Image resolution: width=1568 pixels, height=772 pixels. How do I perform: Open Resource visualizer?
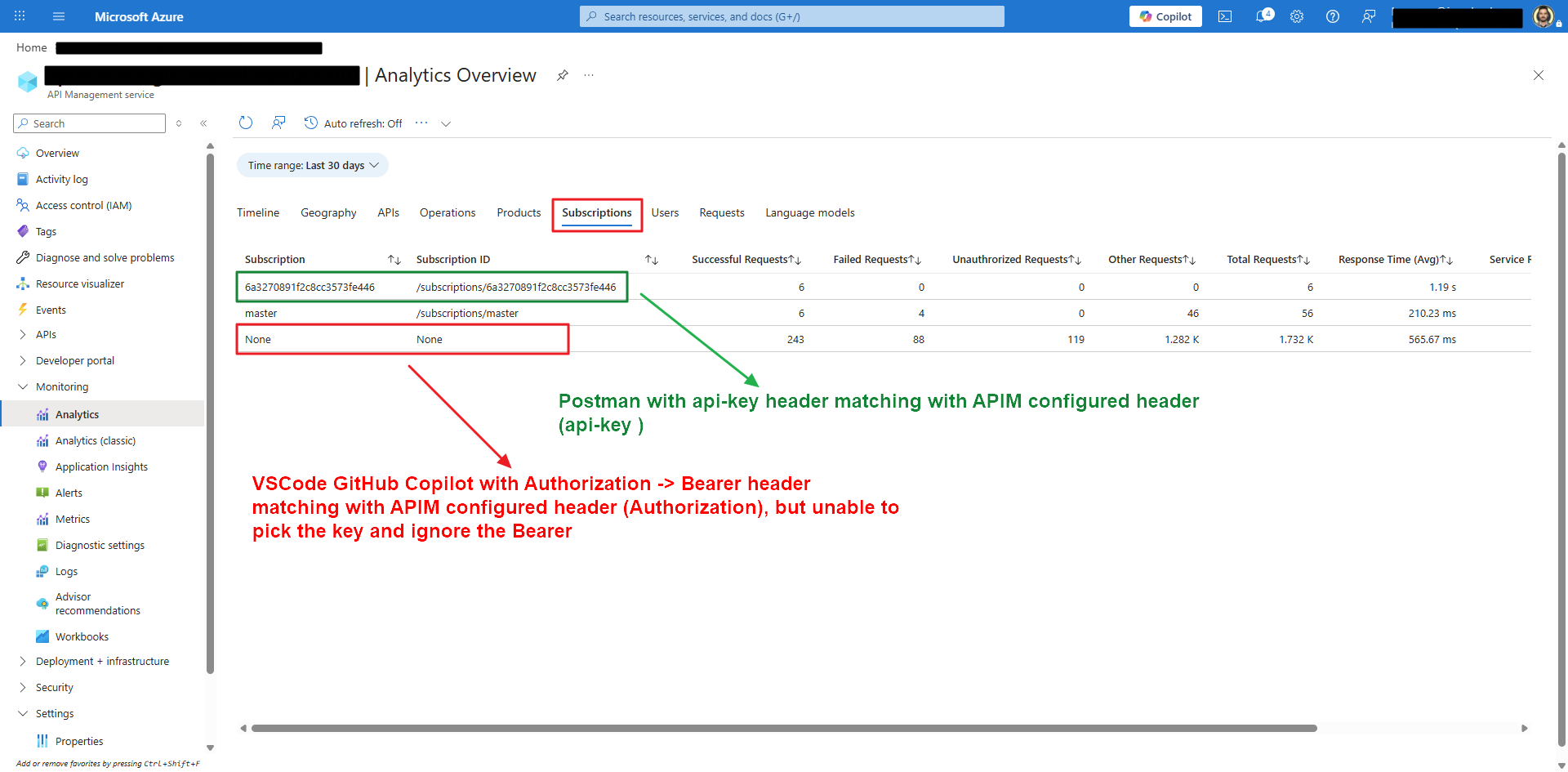(x=80, y=283)
